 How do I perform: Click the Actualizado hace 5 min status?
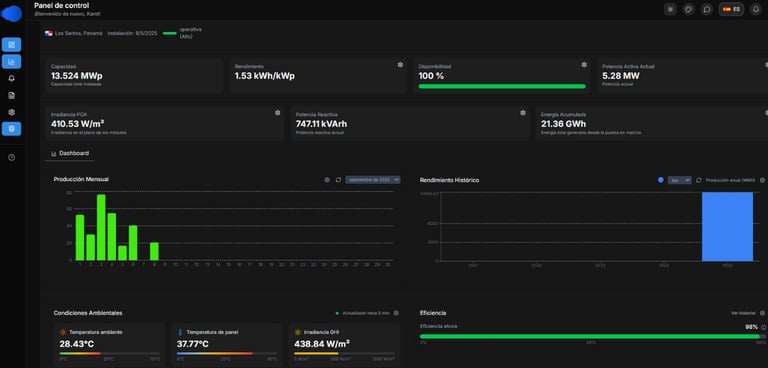[365, 313]
